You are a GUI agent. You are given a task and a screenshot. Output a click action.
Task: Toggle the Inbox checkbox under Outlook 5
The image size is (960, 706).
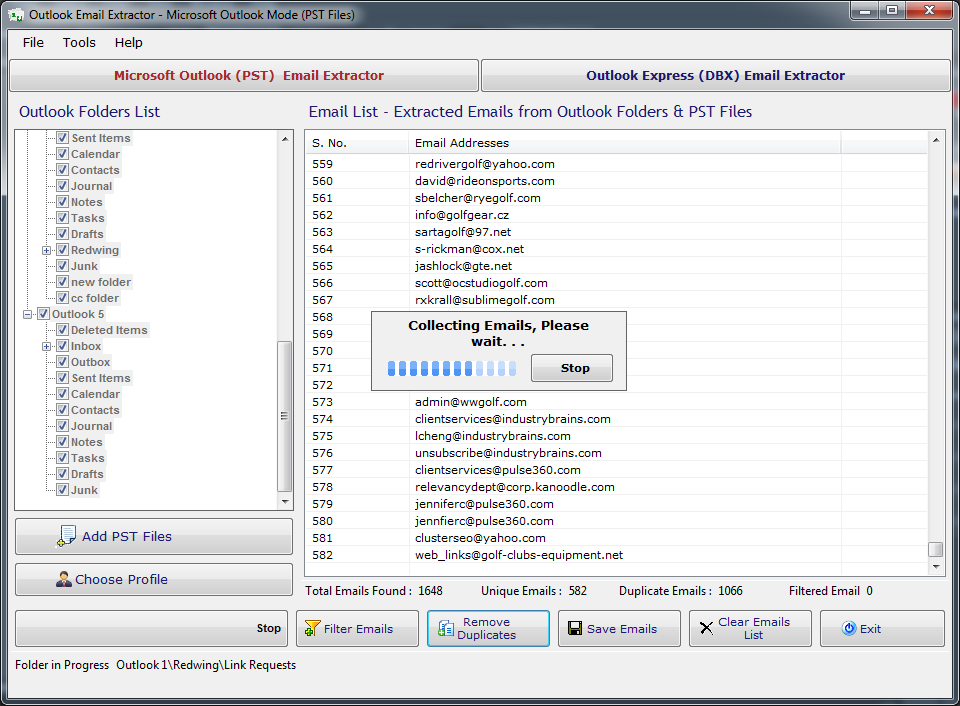click(62, 346)
